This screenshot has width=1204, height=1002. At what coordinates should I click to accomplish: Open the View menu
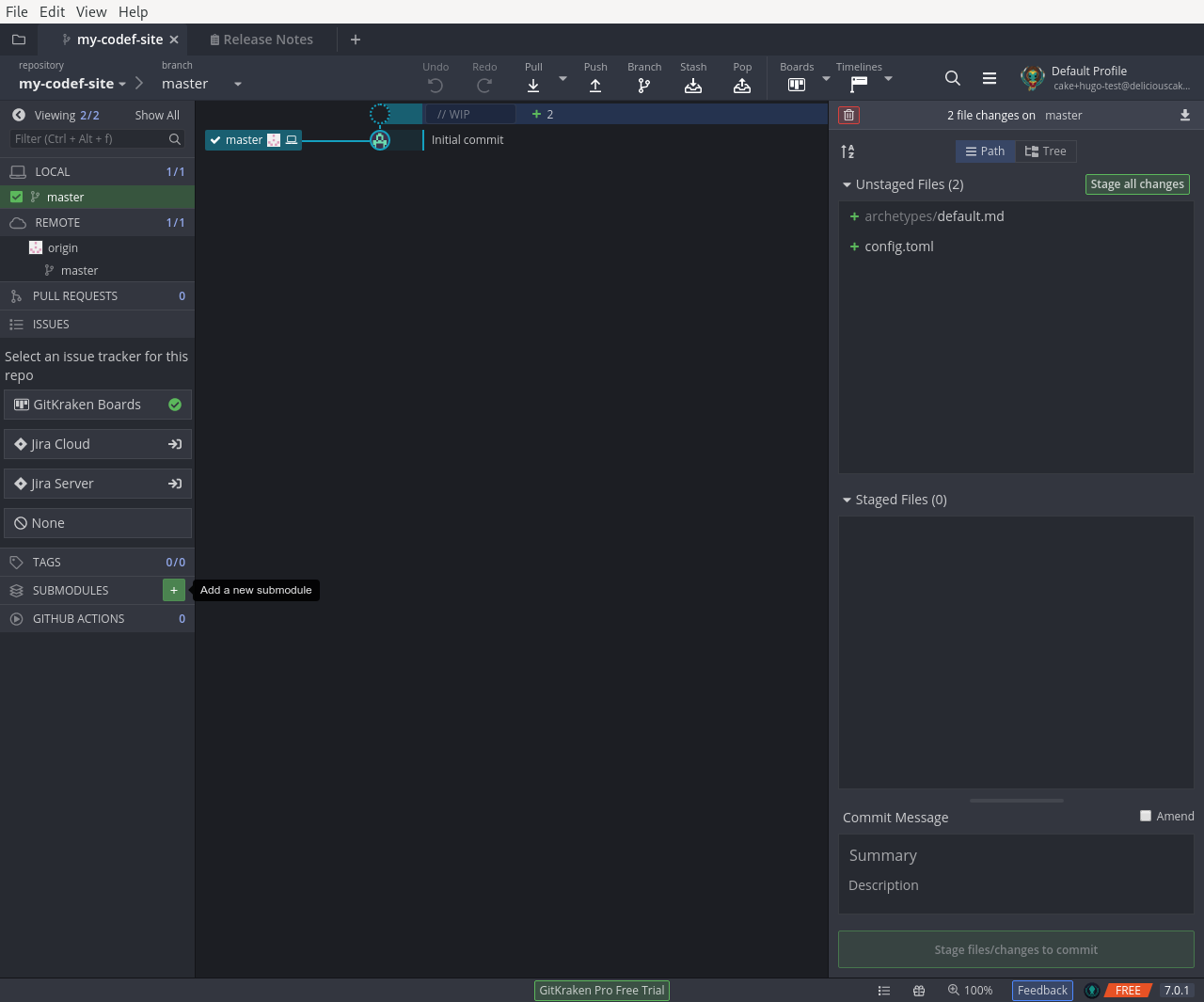(91, 11)
